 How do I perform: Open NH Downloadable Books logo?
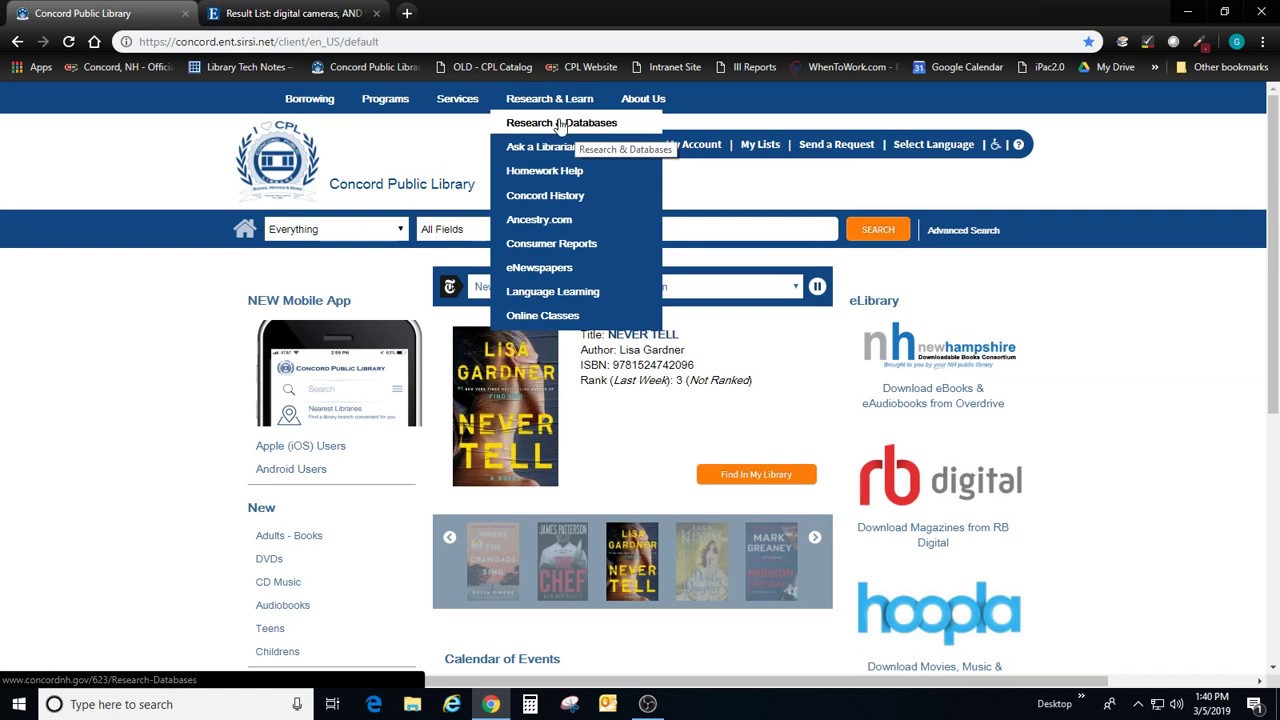[939, 346]
